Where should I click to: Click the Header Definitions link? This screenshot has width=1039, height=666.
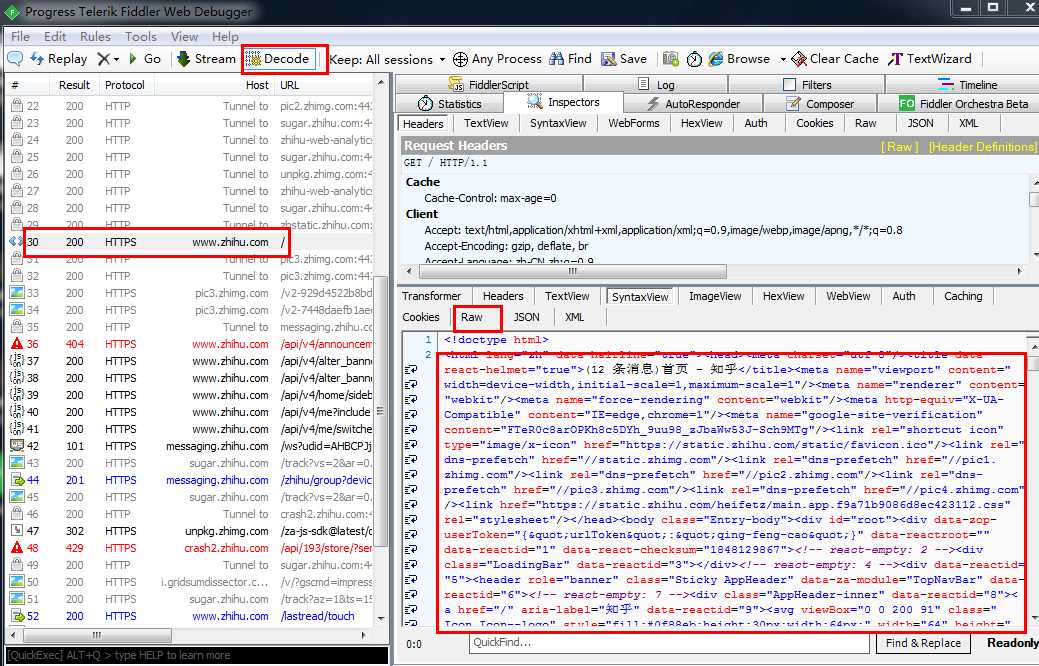tap(982, 146)
